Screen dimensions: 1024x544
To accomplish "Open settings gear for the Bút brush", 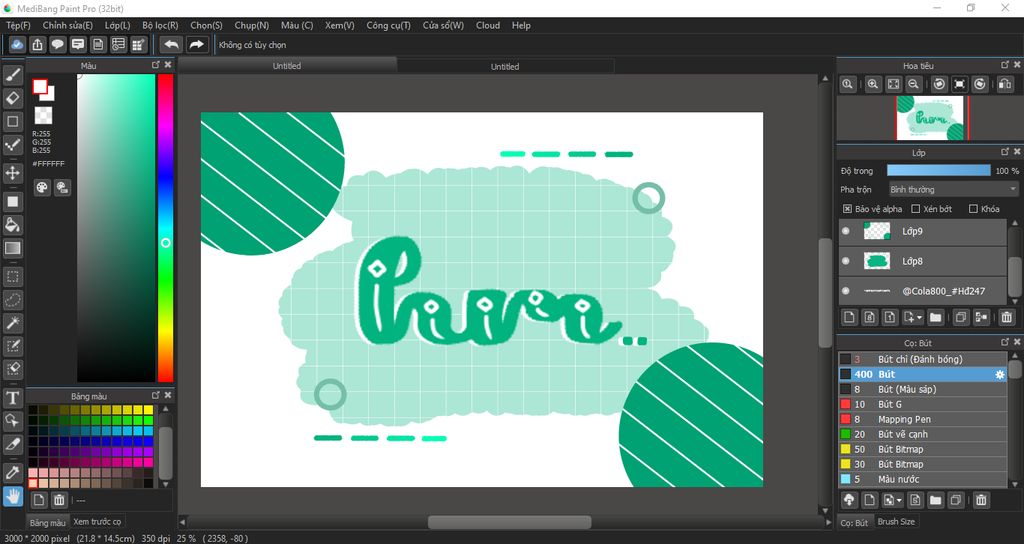I will 999,375.
